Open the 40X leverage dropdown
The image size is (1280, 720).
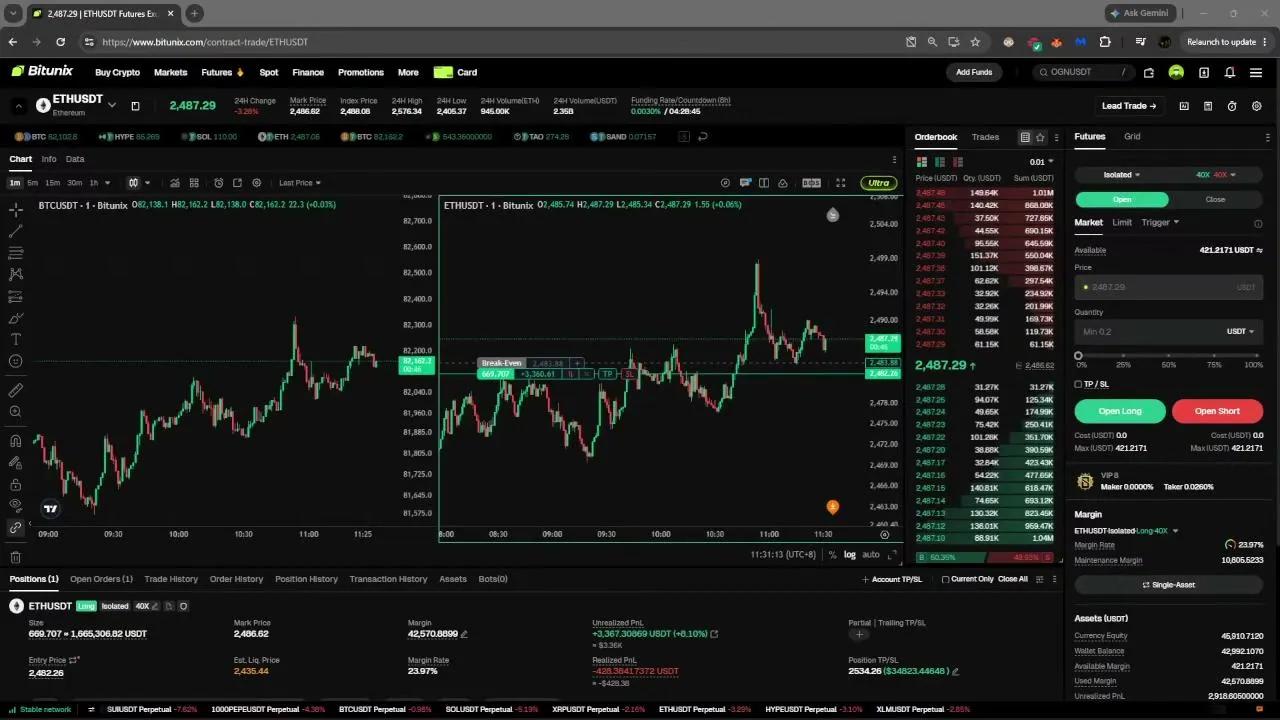[x=1216, y=175]
